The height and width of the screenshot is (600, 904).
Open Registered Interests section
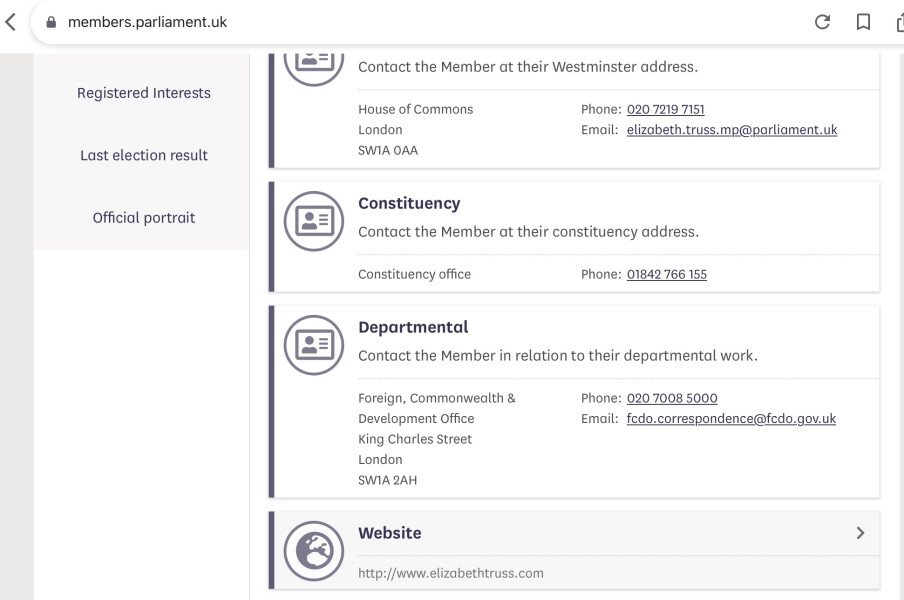[x=144, y=93]
